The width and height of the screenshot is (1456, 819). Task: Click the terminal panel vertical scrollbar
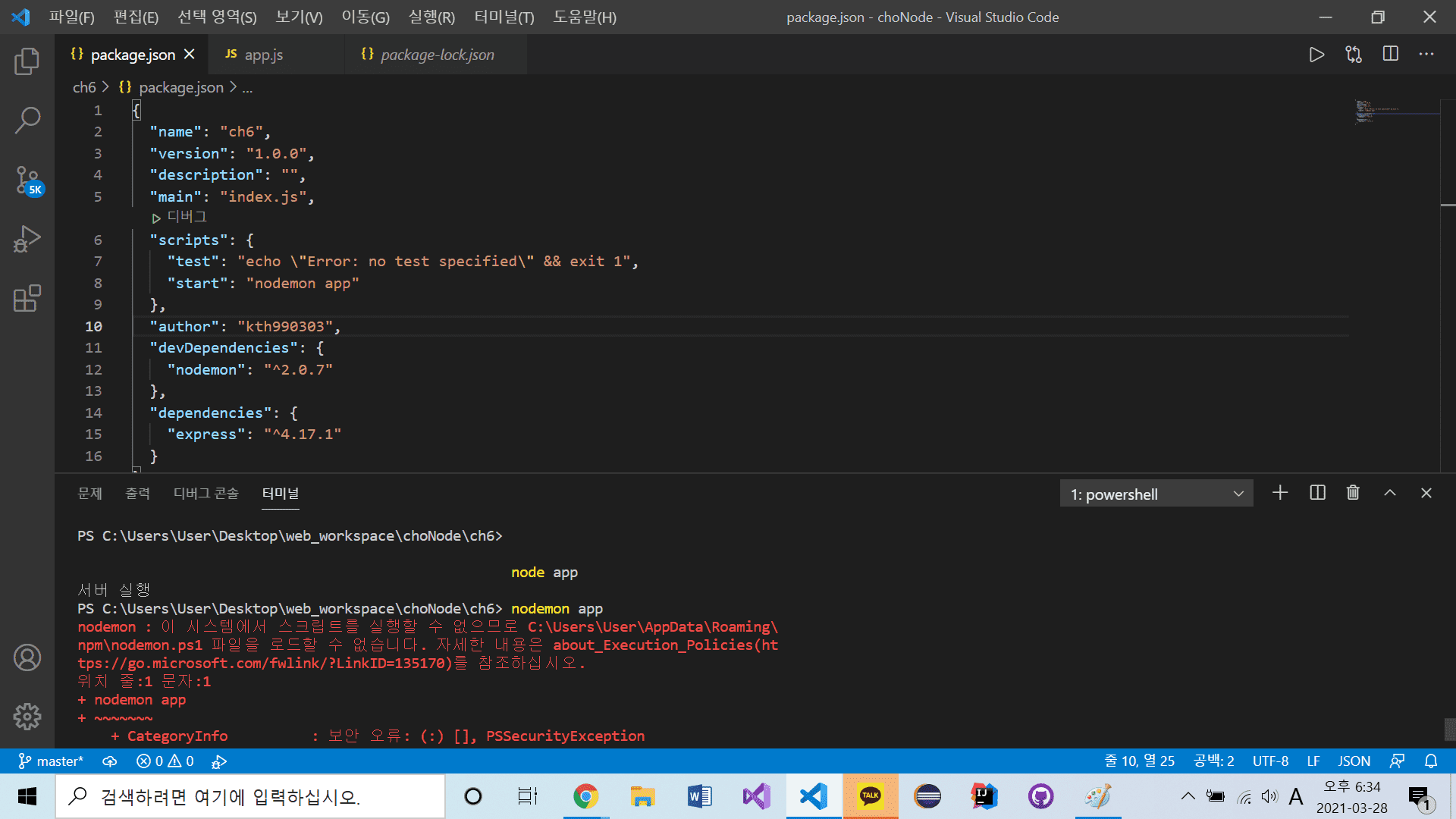click(x=1449, y=729)
